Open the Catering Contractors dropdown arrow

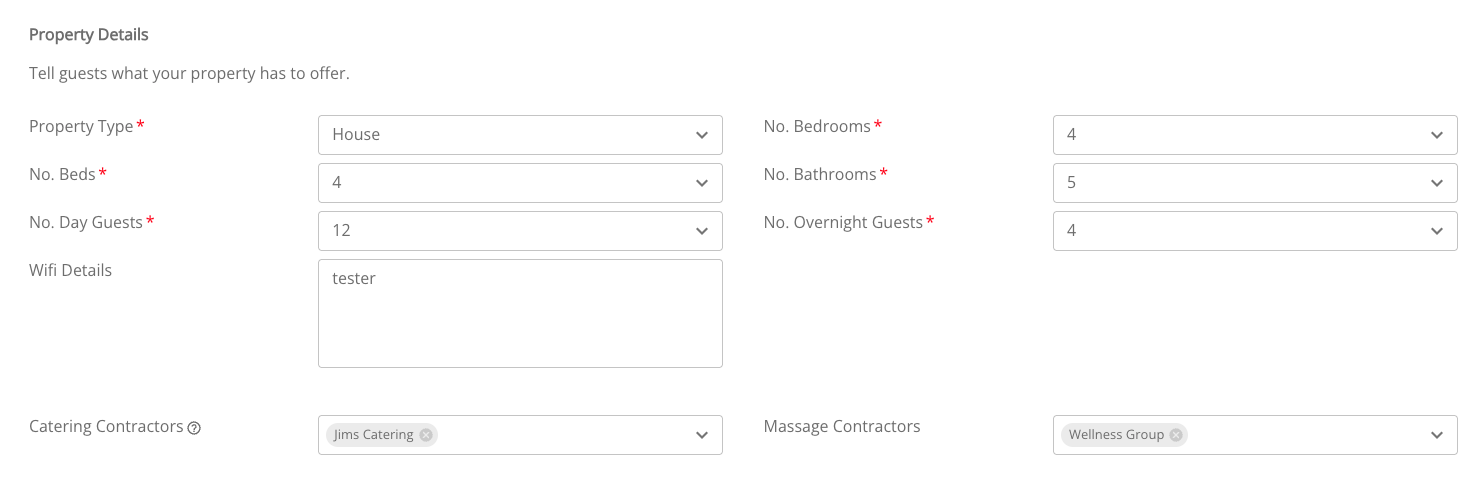point(702,435)
